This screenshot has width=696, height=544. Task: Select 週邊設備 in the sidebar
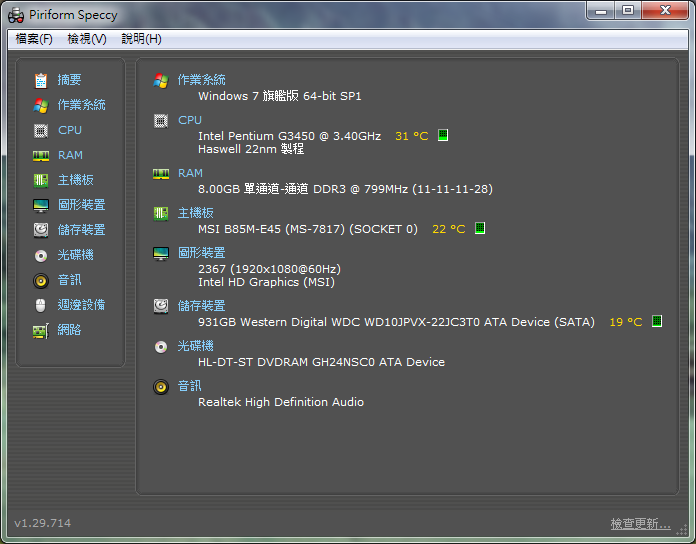click(82, 305)
